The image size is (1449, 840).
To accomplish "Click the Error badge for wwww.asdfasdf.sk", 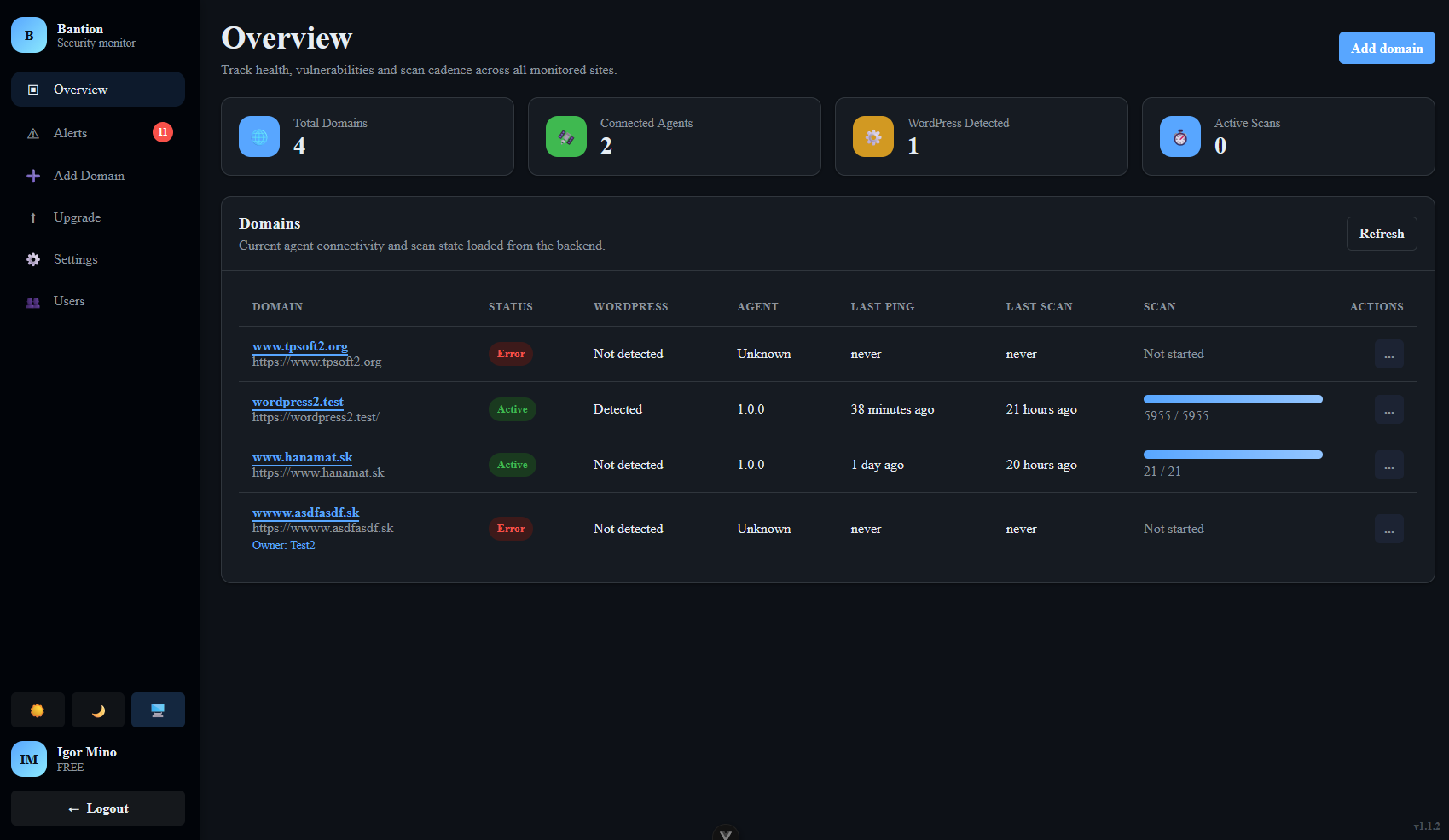I will coord(511,529).
